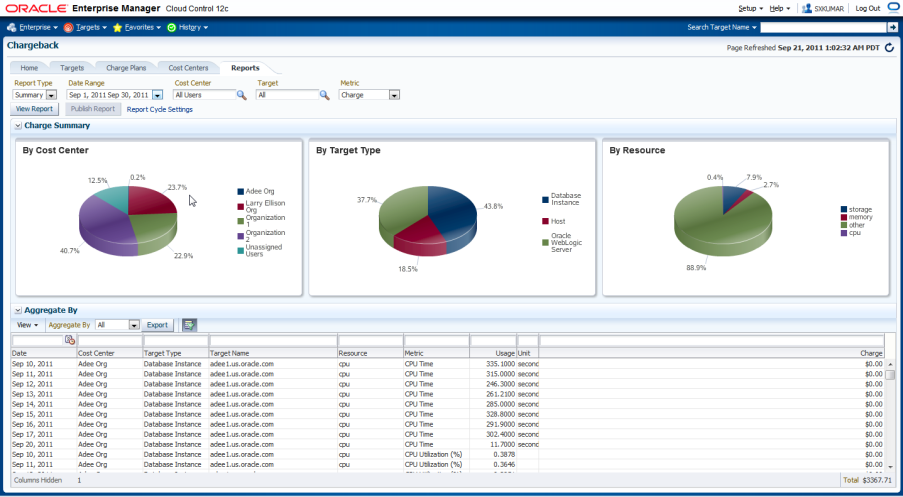Switch to the Targets tab
Image resolution: width=903 pixels, height=497 pixels.
click(x=72, y=68)
